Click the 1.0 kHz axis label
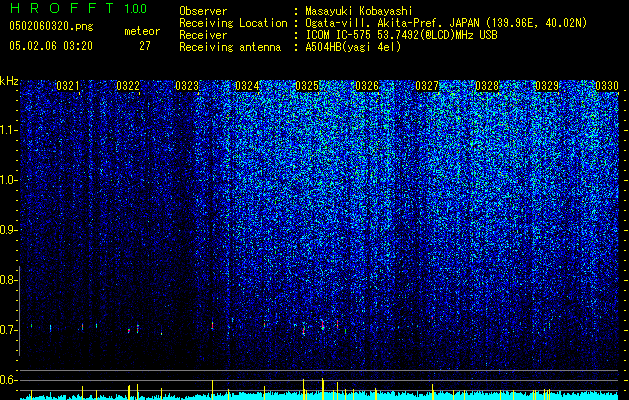 coord(9,180)
